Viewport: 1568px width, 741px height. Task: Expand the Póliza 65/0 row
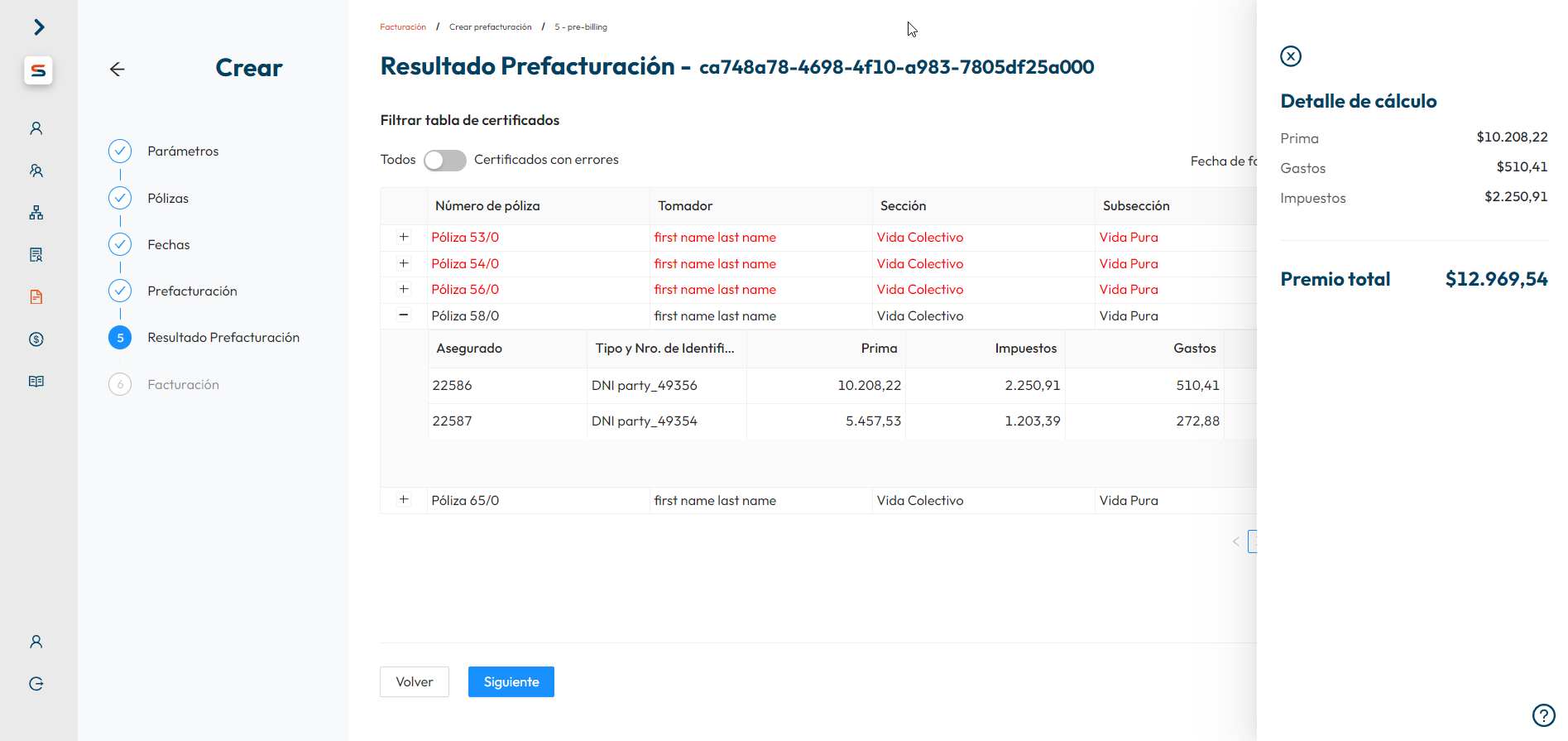pyautogui.click(x=404, y=499)
